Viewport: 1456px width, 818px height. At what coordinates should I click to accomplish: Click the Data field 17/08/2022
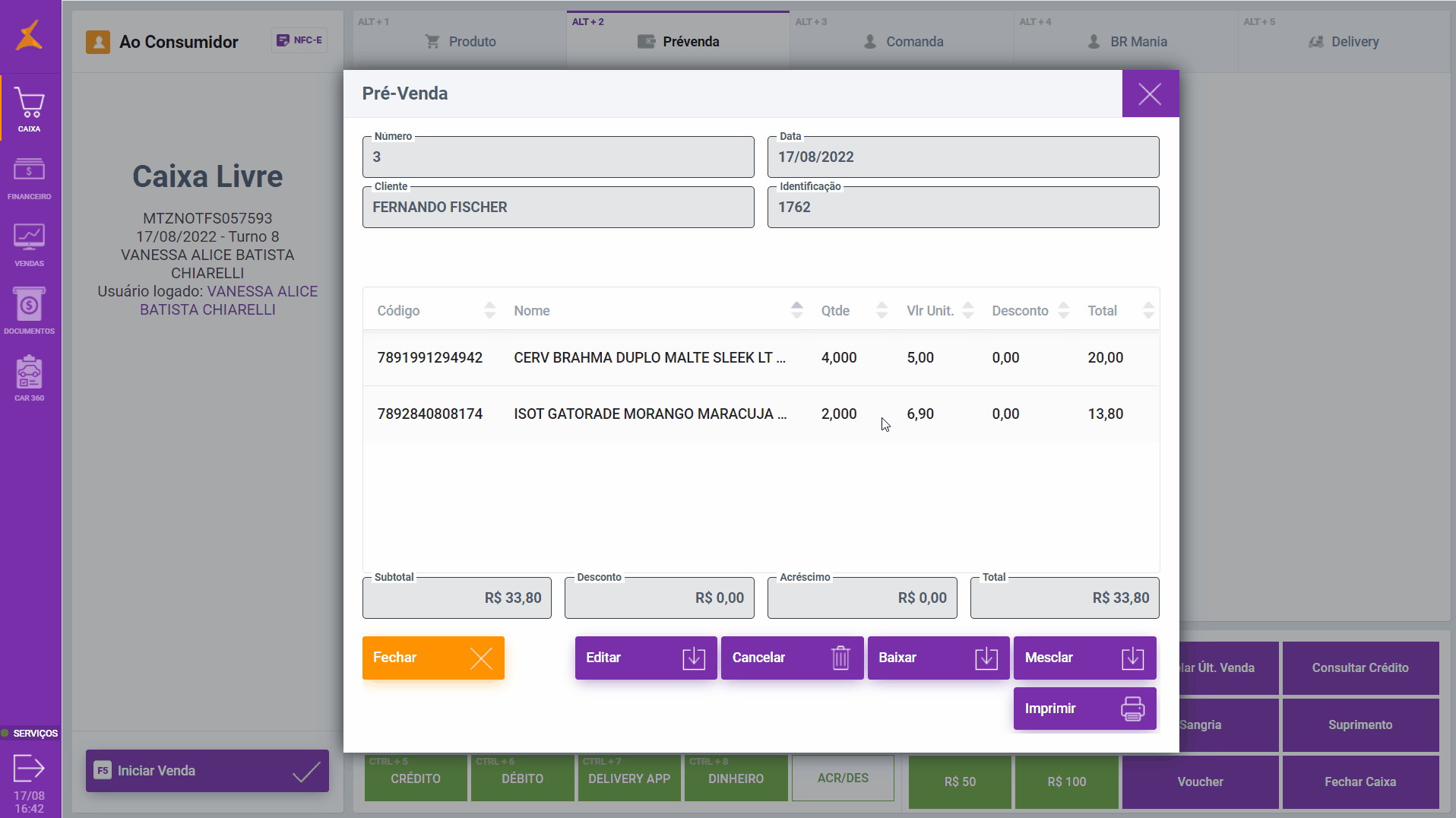click(964, 157)
